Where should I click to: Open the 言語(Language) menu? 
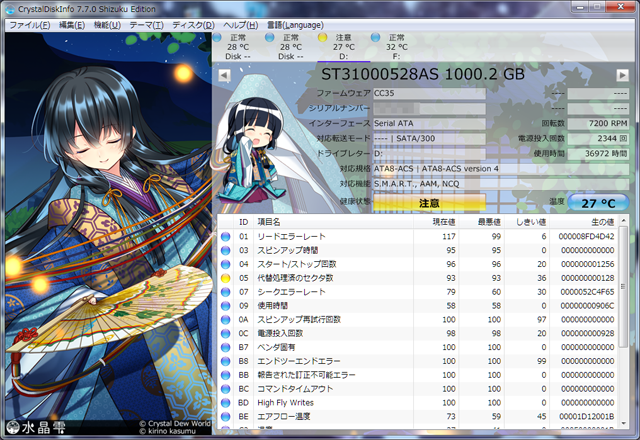click(x=295, y=25)
